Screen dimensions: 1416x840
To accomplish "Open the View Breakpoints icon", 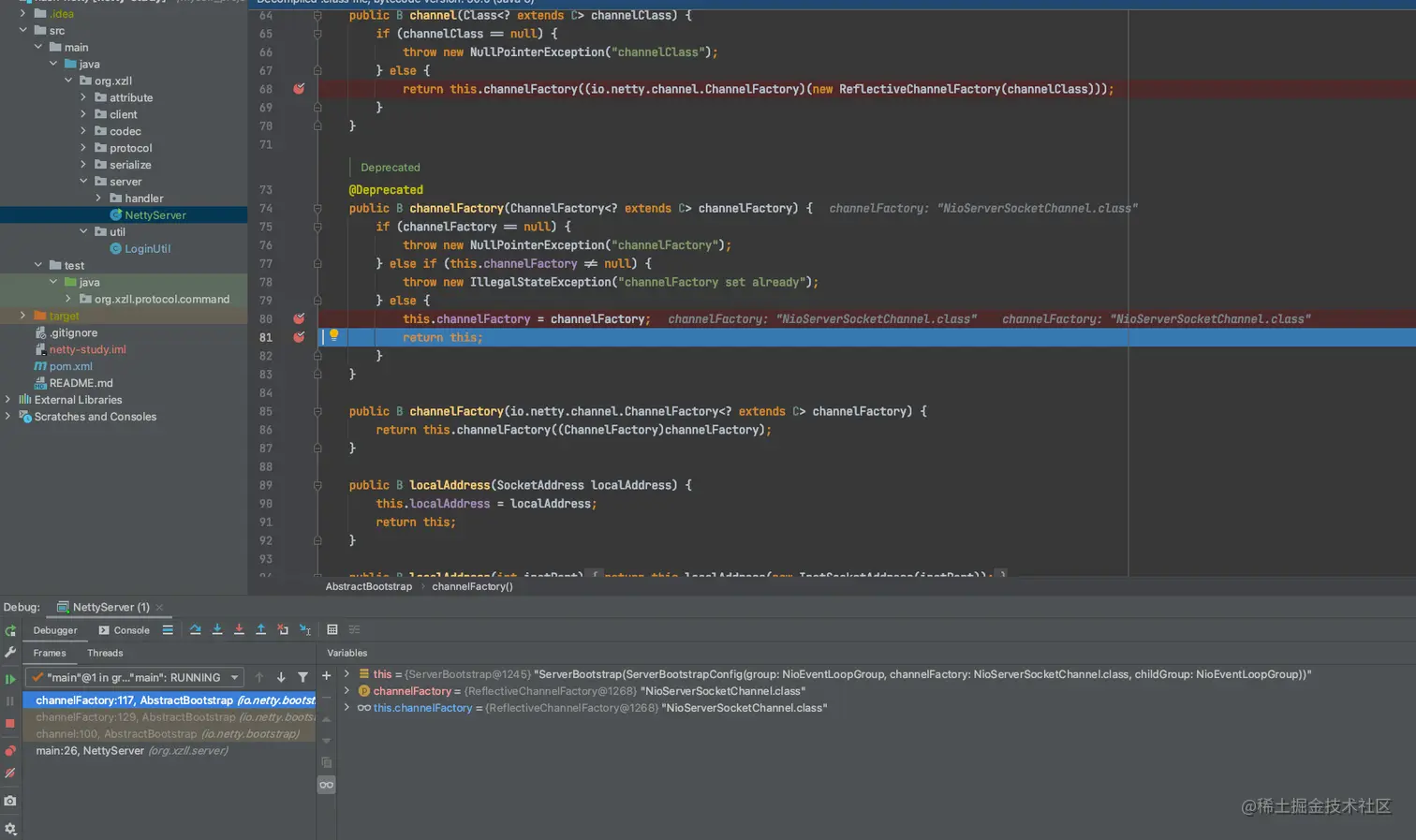I will click(10, 750).
